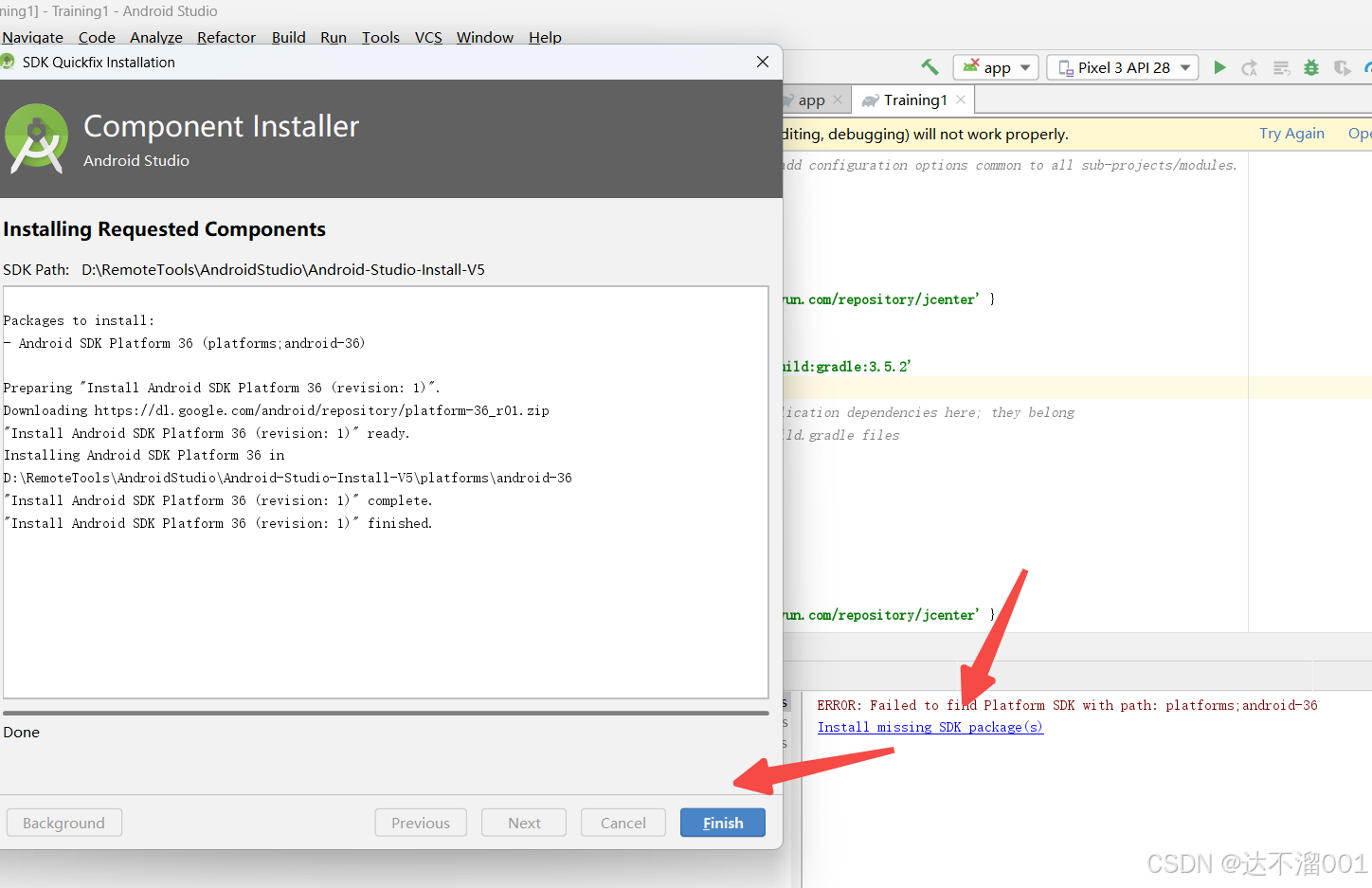Switch to the Training1 editor tab
Viewport: 1372px width, 888px height.
pyautogui.click(x=915, y=100)
